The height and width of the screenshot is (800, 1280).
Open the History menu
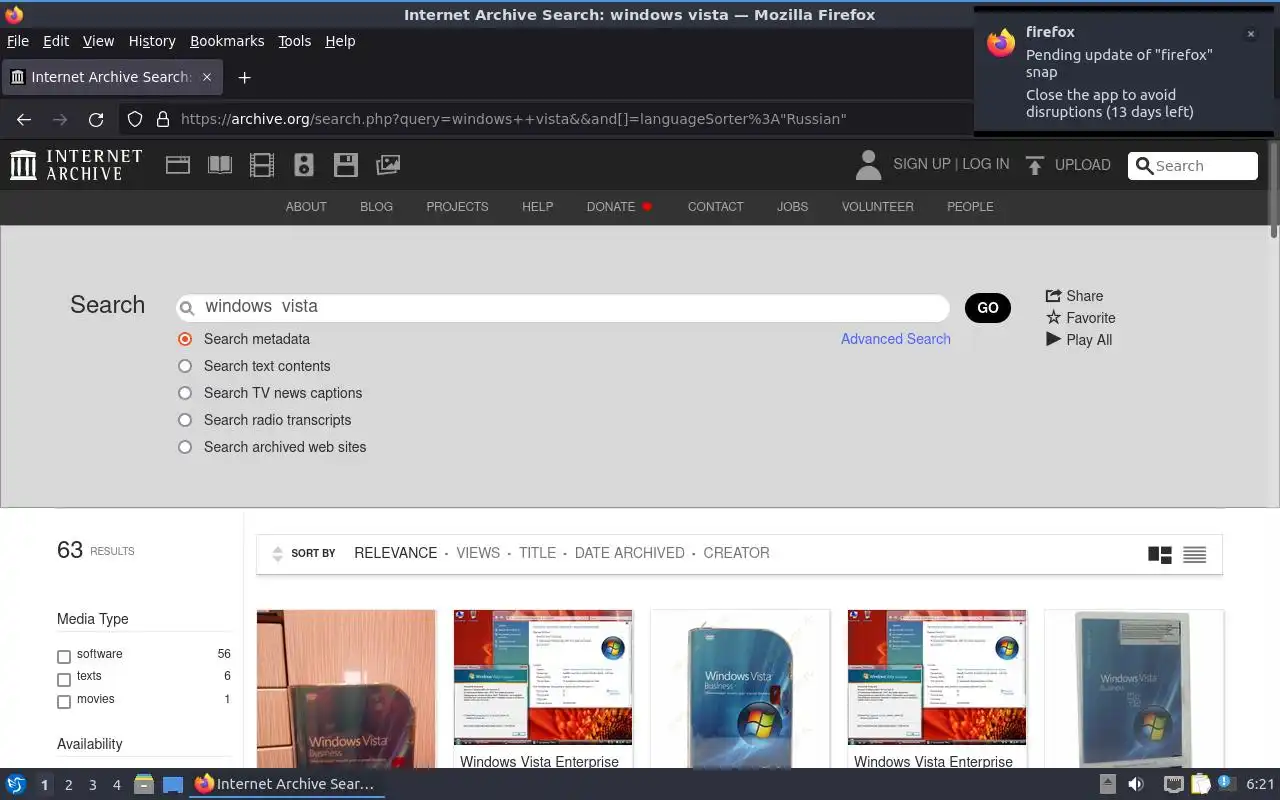coord(152,41)
